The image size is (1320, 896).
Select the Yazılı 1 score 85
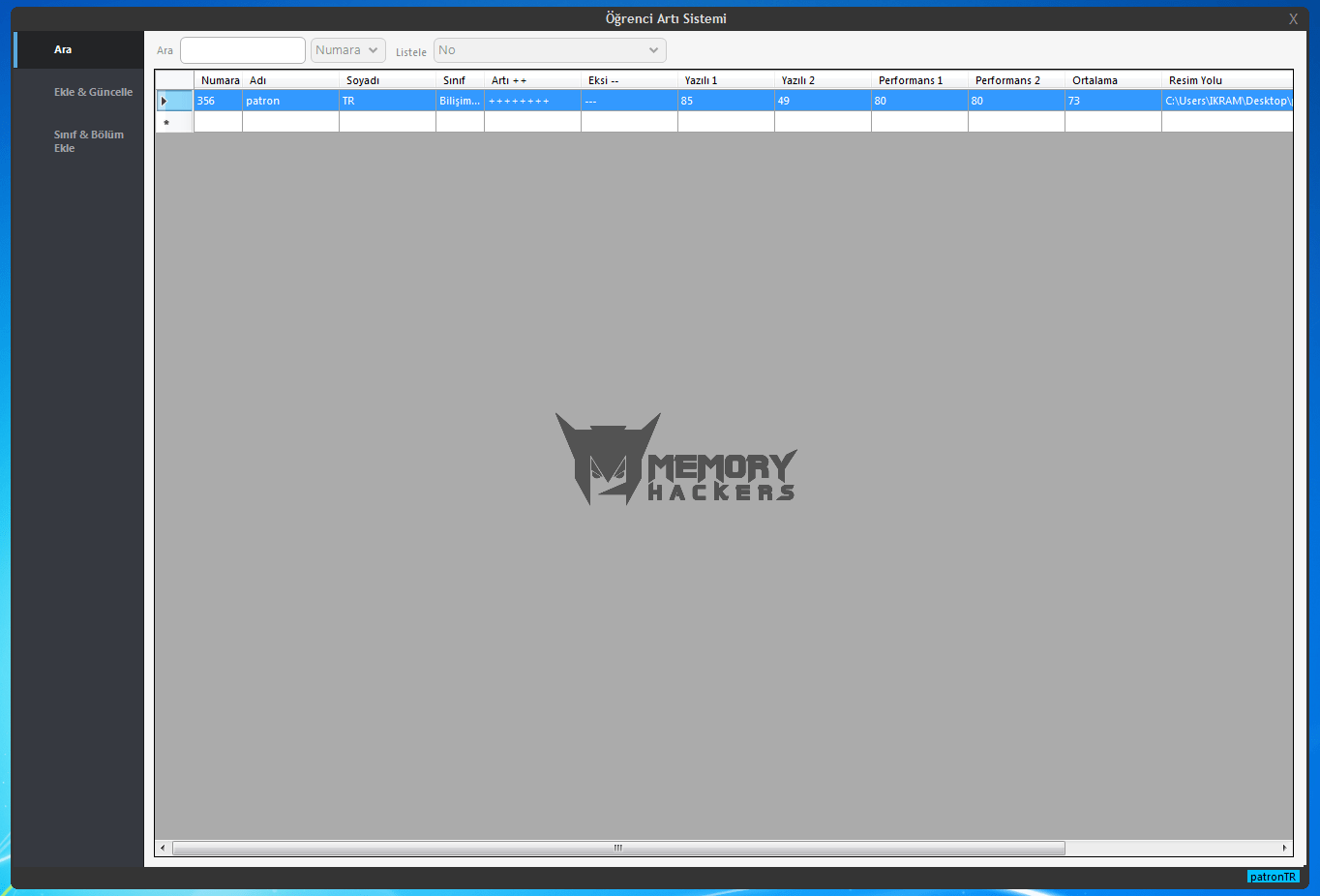(x=727, y=101)
